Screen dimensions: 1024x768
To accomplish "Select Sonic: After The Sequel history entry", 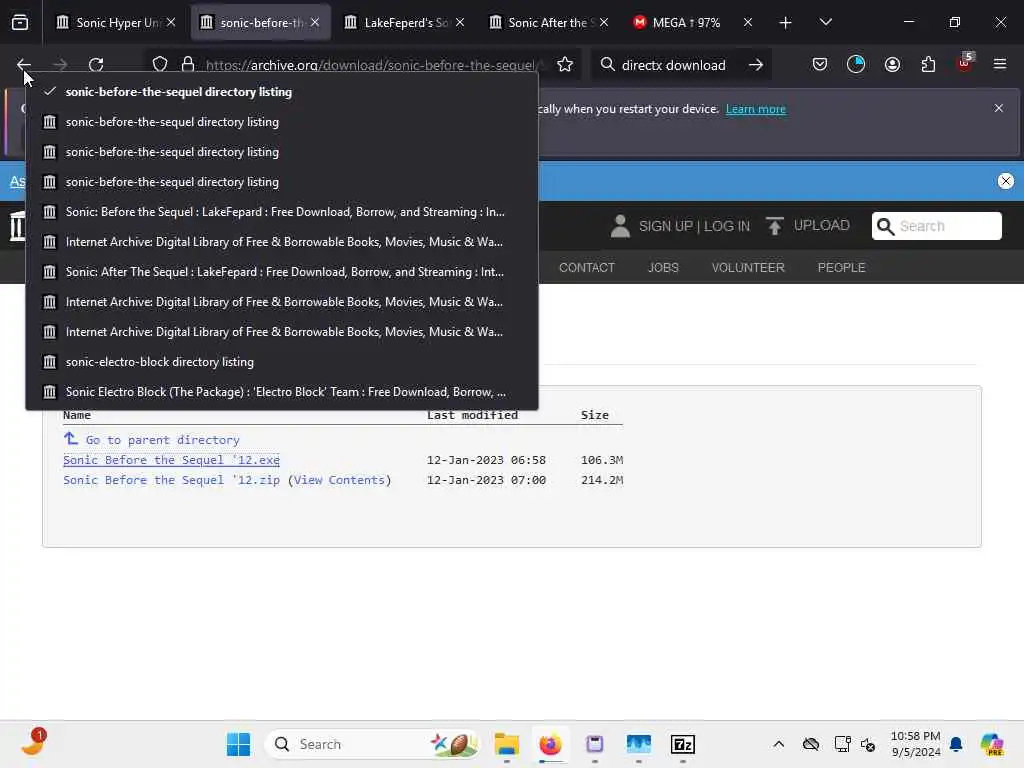I will [281, 272].
